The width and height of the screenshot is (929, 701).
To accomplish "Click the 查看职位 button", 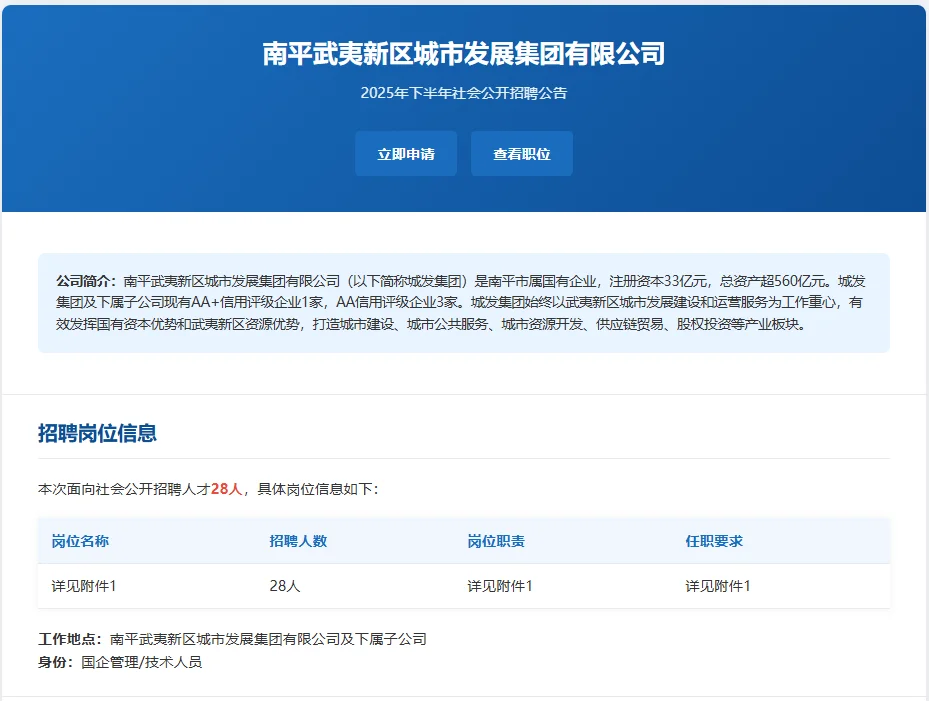I will coord(521,153).
